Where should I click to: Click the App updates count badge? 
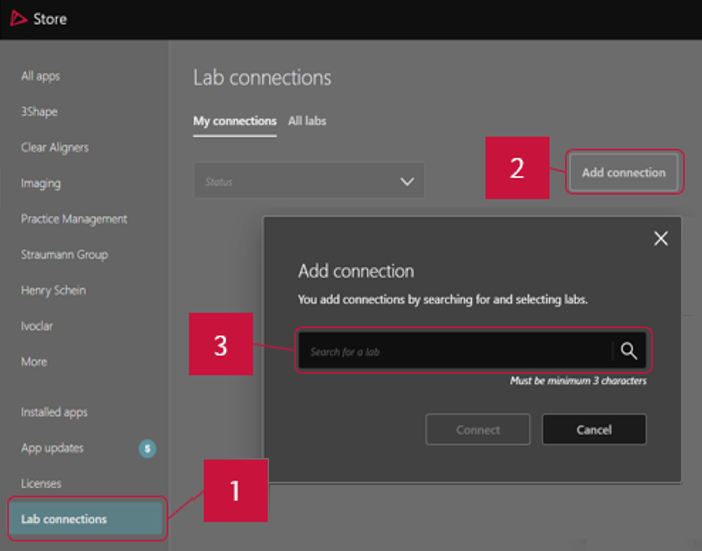coord(147,448)
